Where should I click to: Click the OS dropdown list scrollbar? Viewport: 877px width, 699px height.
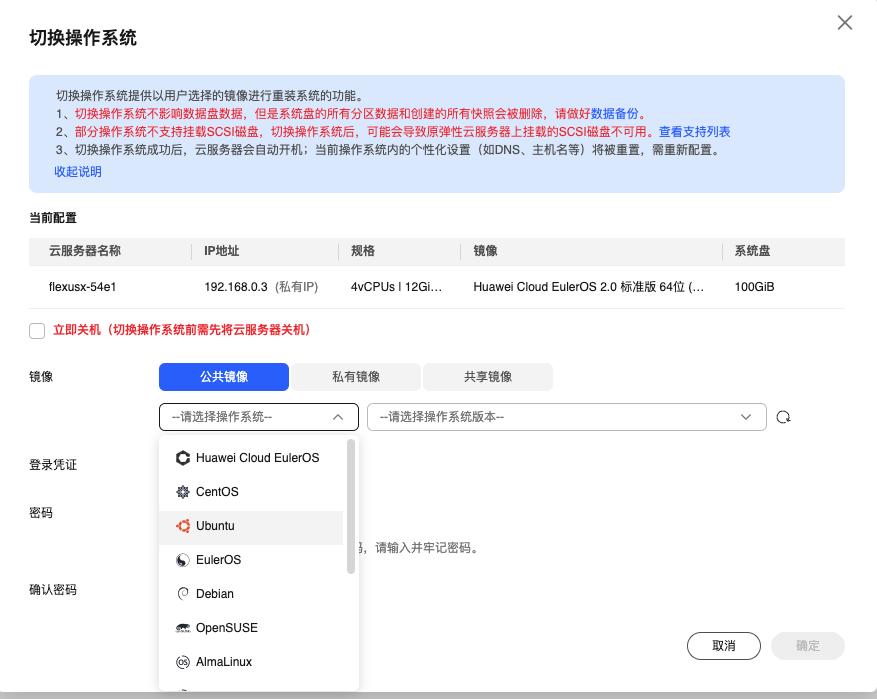tap(351, 506)
